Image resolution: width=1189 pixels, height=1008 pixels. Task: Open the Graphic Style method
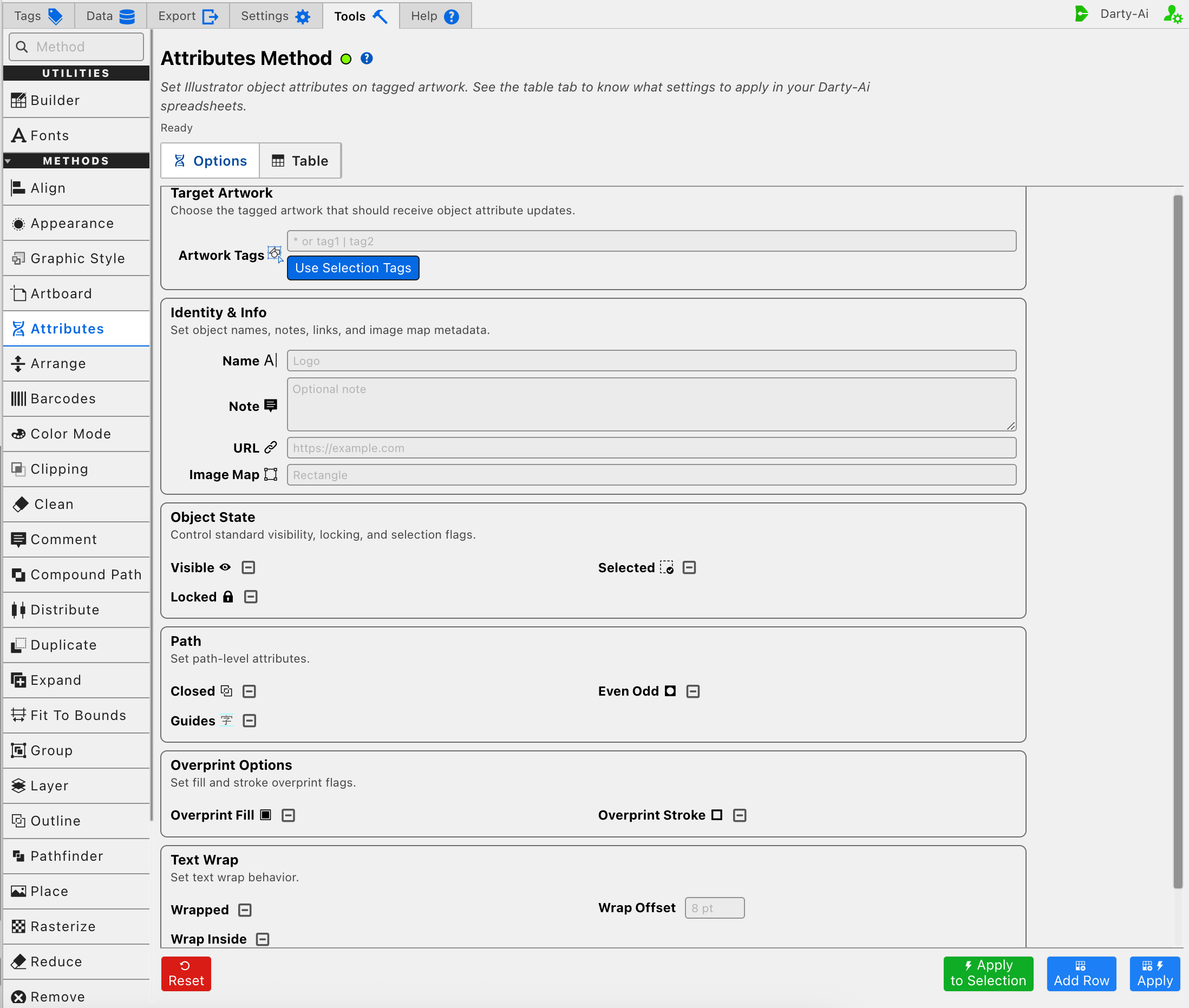pos(76,258)
